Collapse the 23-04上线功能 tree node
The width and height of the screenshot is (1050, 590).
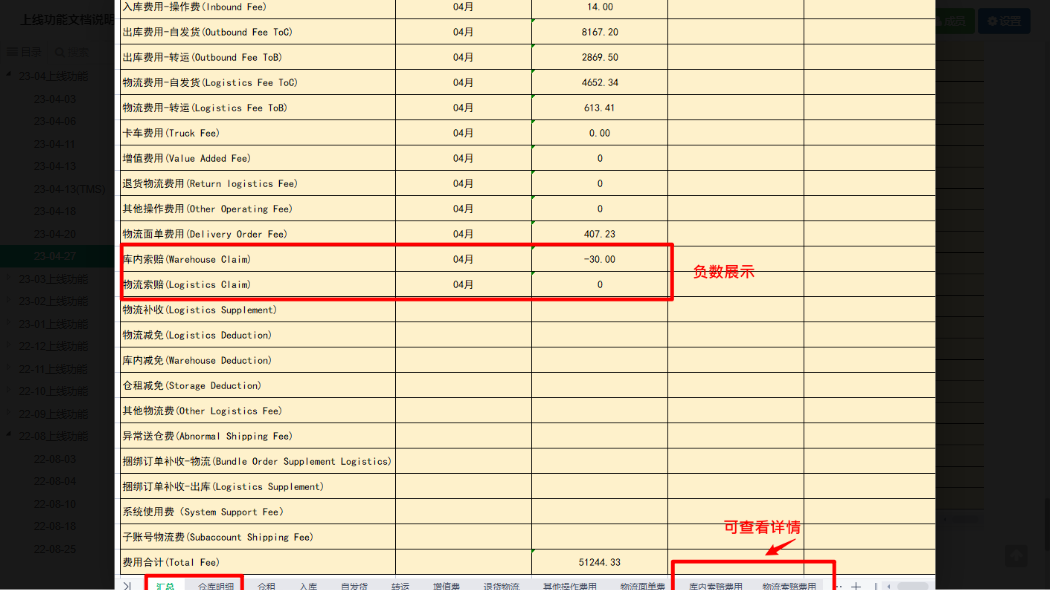click(9, 76)
